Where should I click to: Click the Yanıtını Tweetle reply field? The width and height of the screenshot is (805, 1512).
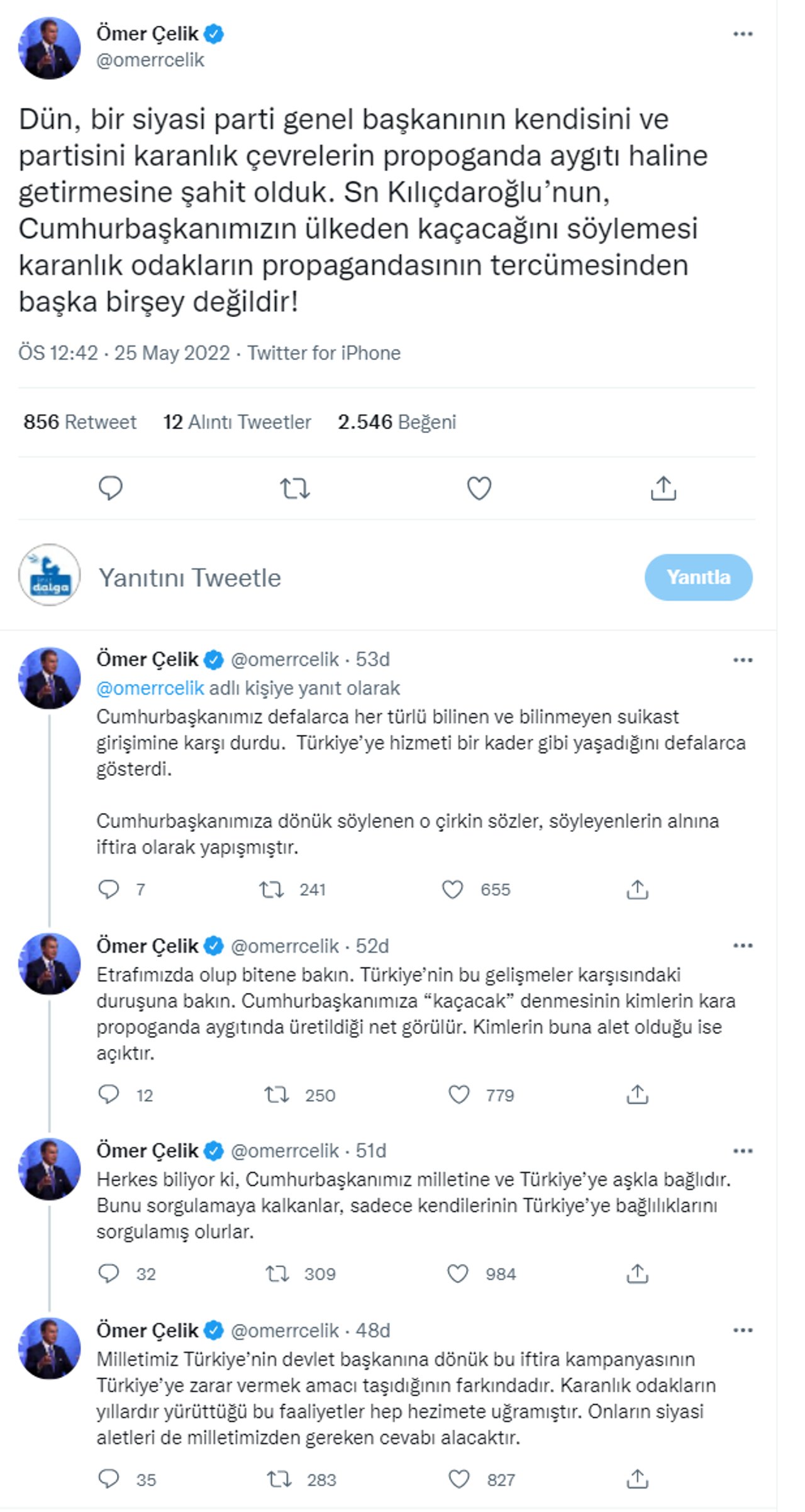(189, 577)
